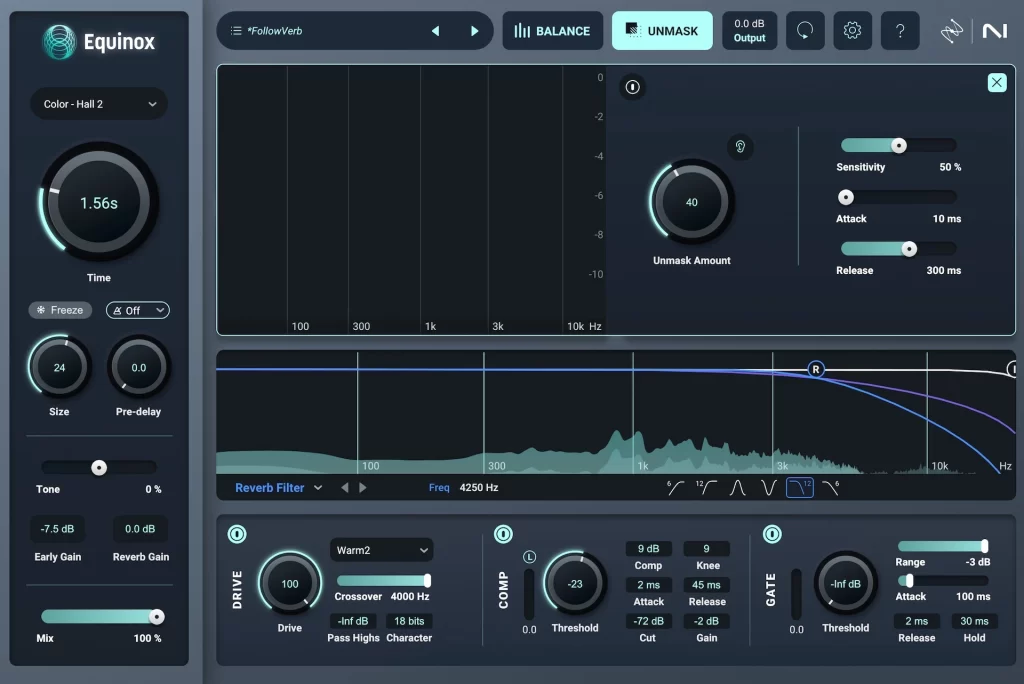Open help with the question mark icon

tap(900, 31)
